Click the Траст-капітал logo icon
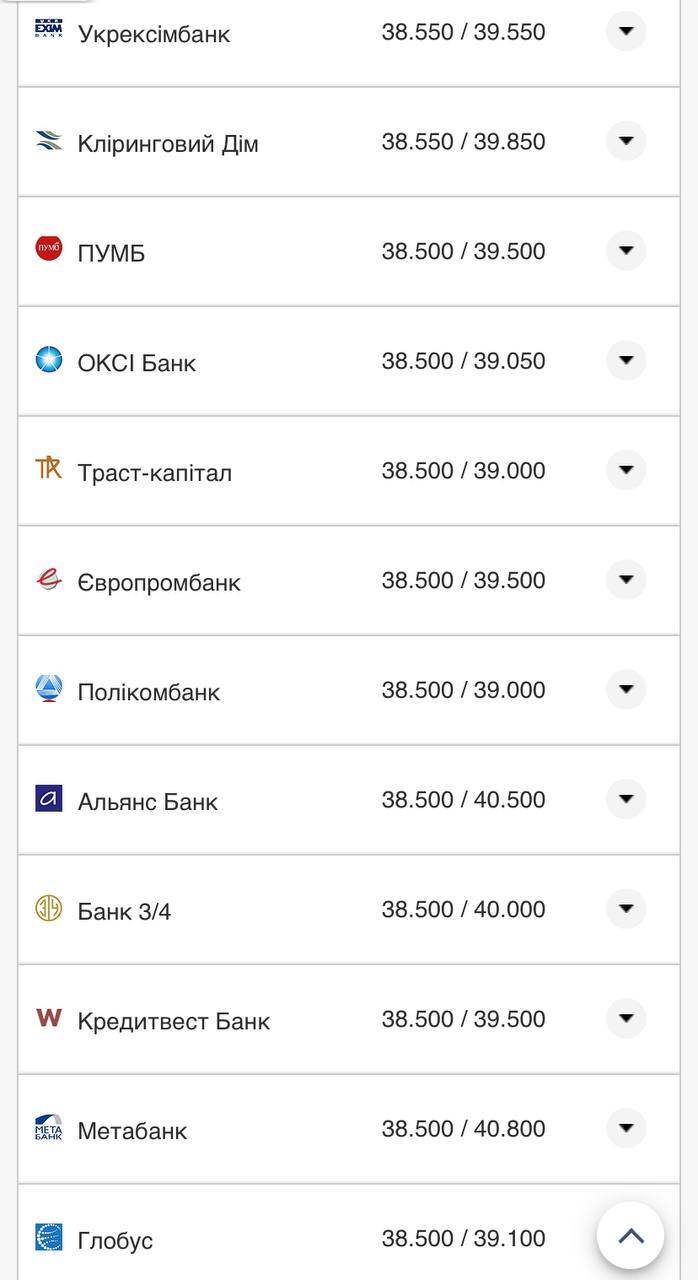 [48, 468]
